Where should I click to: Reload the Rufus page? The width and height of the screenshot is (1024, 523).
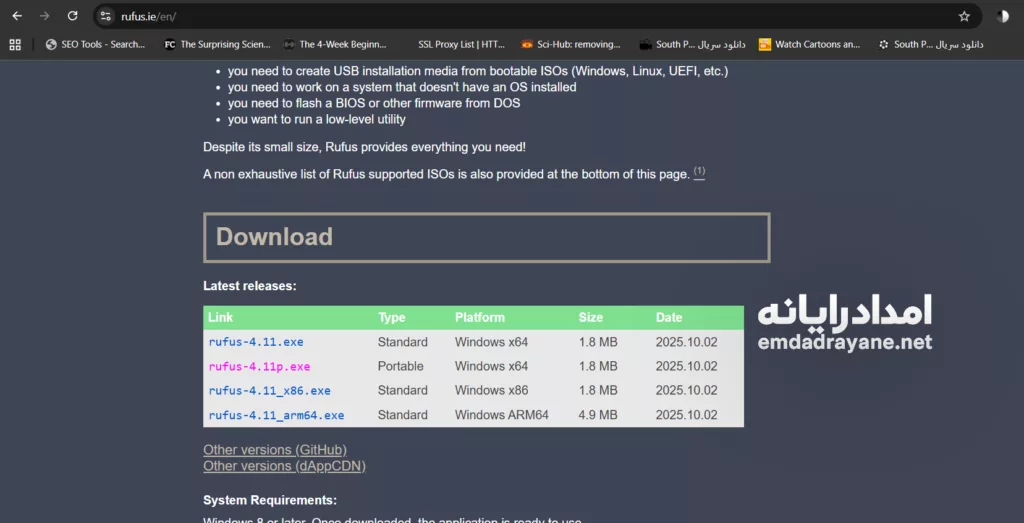pos(72,16)
